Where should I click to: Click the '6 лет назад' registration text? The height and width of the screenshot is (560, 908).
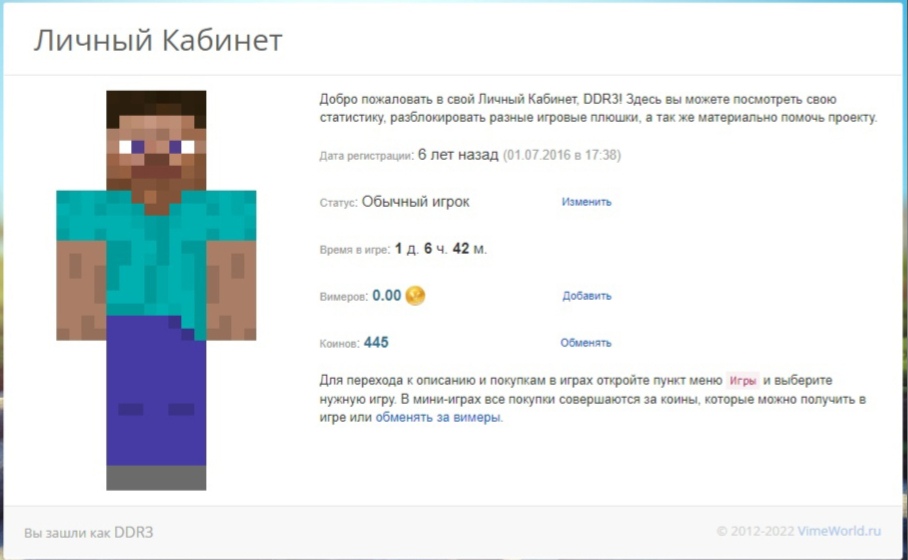457,155
